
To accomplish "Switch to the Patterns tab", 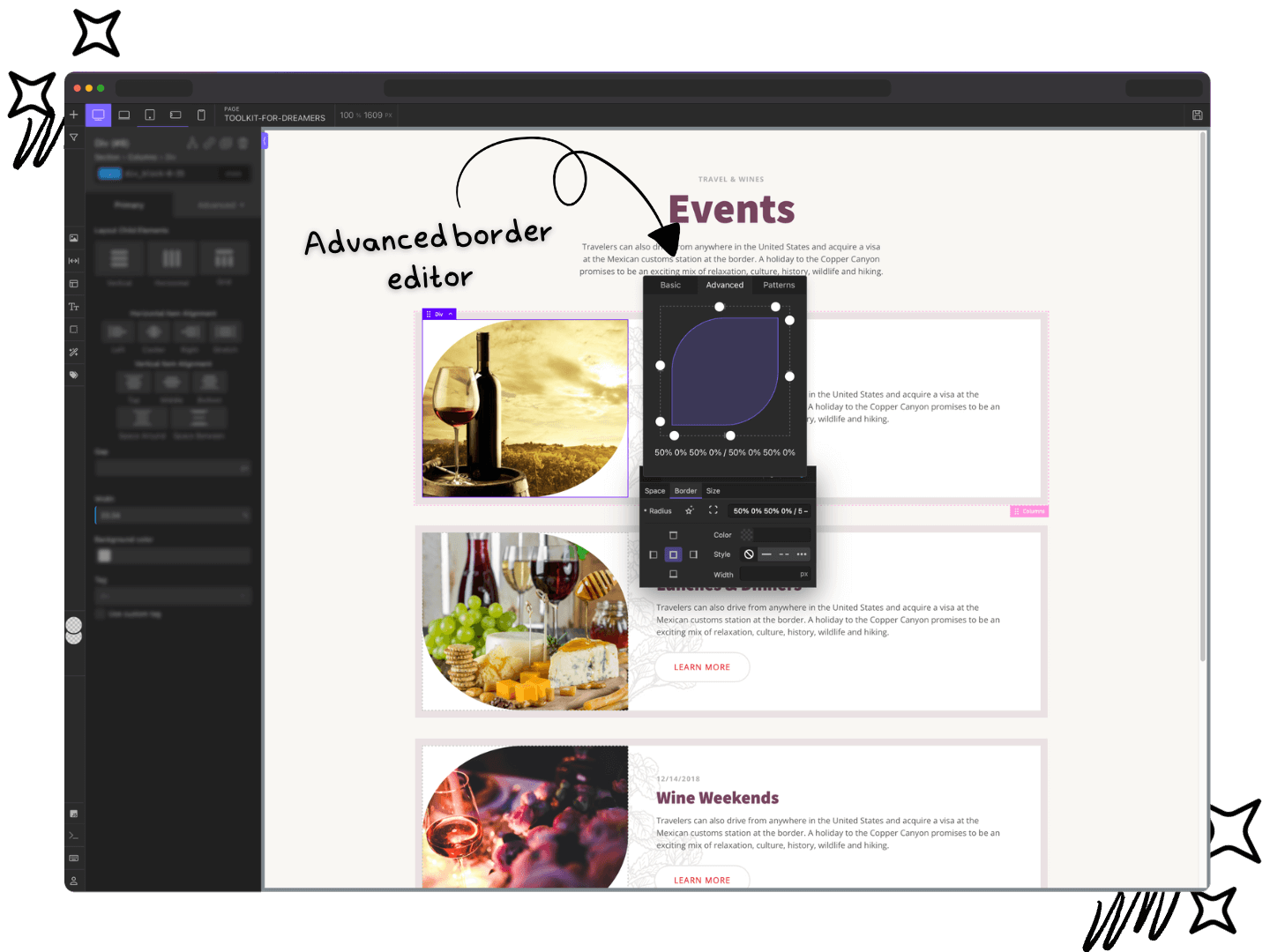I will click(779, 285).
